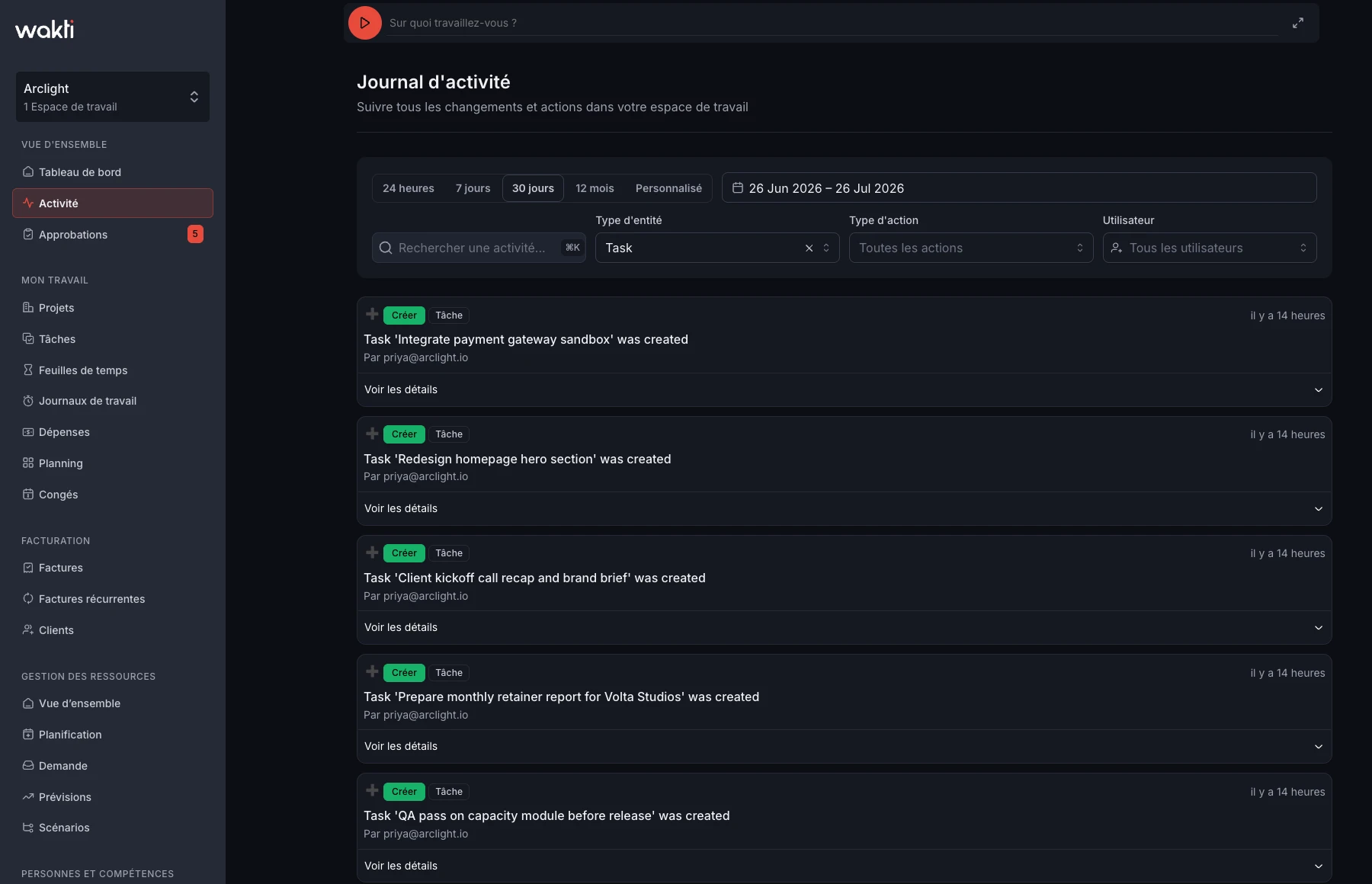
Task: Select the 30 jours time range
Action: [x=533, y=188]
